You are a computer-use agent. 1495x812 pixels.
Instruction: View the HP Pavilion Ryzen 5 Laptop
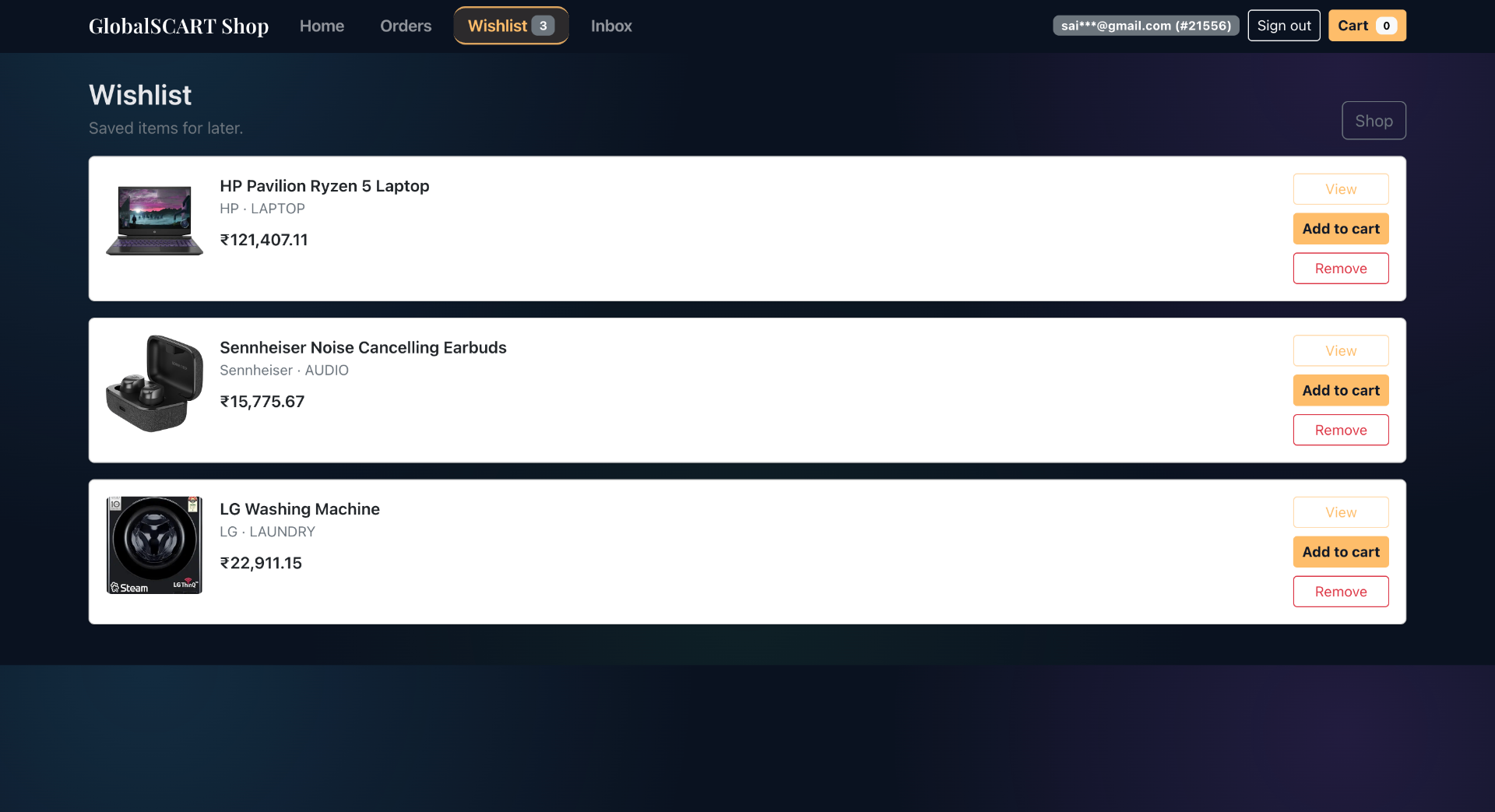[1341, 189]
